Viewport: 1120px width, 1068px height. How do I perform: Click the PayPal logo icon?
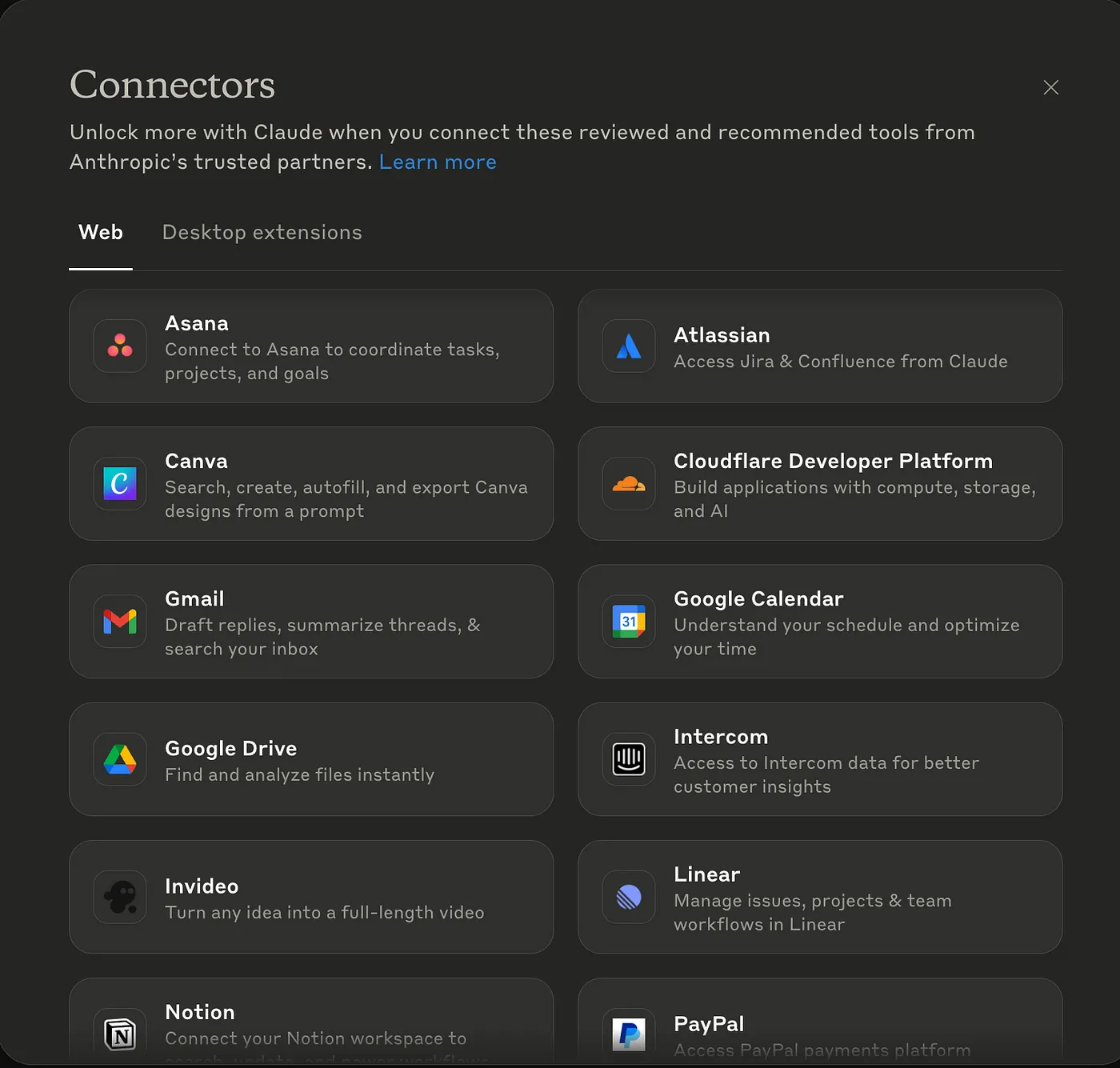coord(629,1034)
